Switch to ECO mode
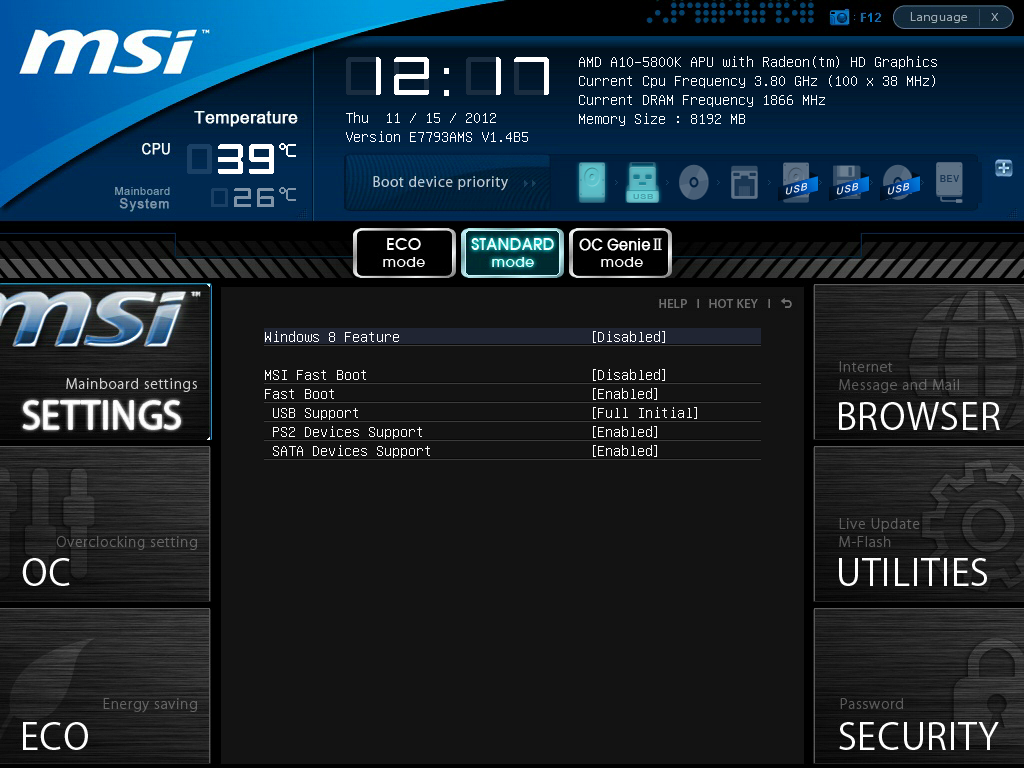The width and height of the screenshot is (1024, 768). pos(404,253)
